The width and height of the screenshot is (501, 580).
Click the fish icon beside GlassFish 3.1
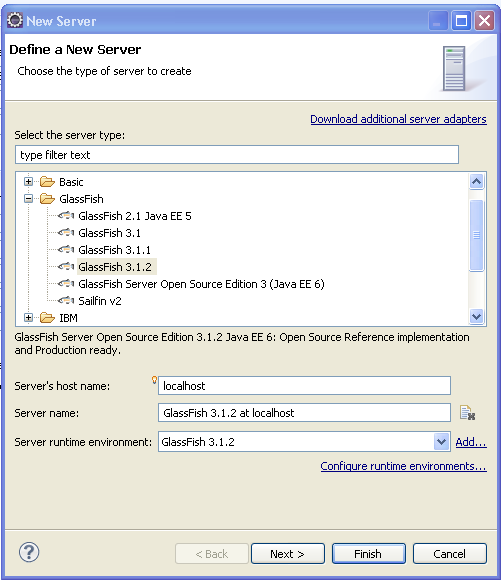[66, 232]
